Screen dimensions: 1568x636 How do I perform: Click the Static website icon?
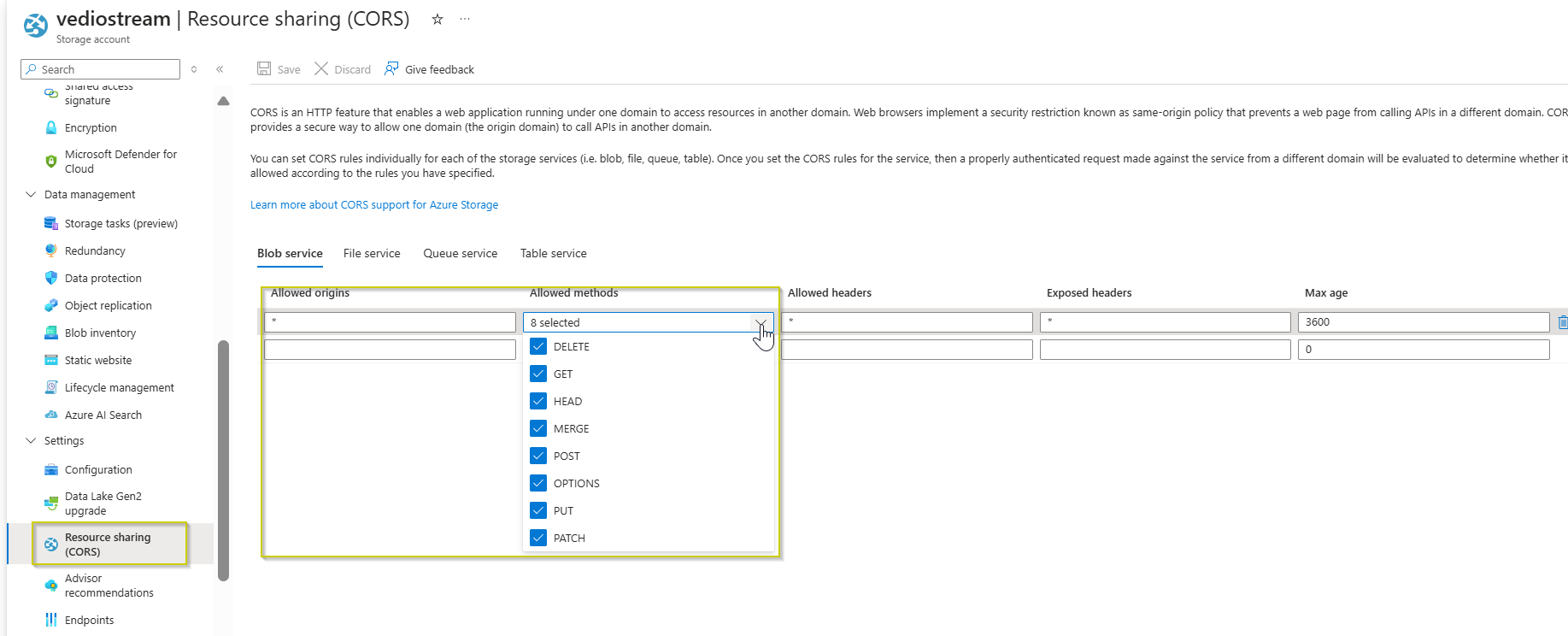click(51, 360)
